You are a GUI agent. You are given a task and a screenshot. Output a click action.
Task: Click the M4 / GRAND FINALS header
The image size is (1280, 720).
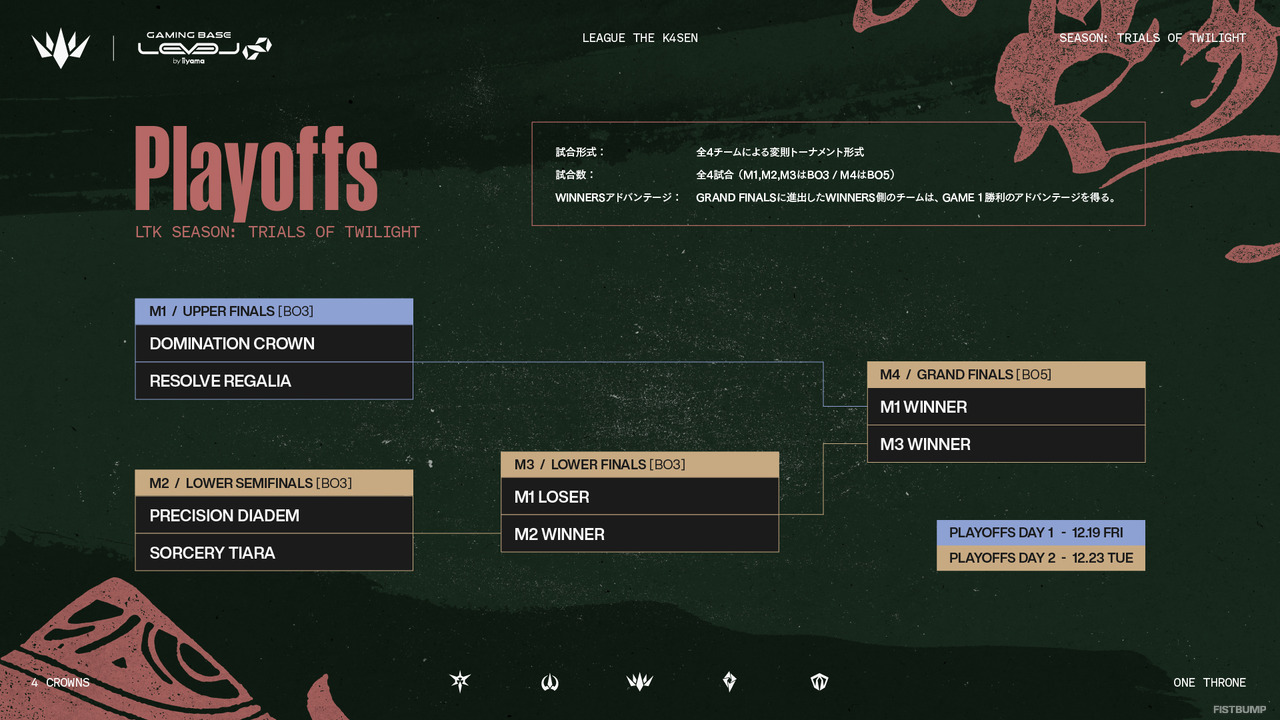tap(1005, 375)
